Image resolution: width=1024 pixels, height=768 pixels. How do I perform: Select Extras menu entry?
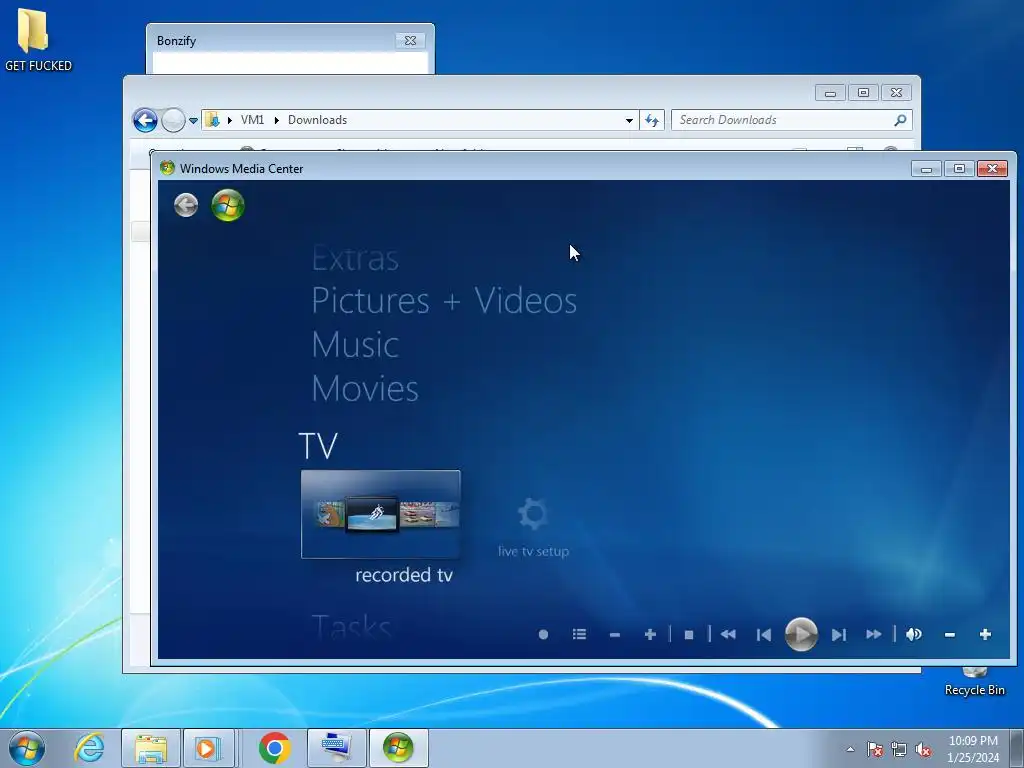355,258
